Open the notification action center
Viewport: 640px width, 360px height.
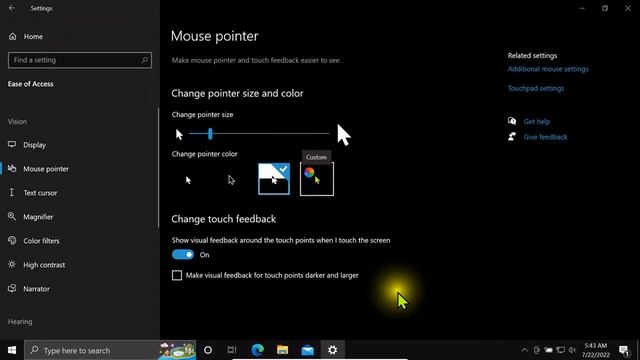click(624, 350)
